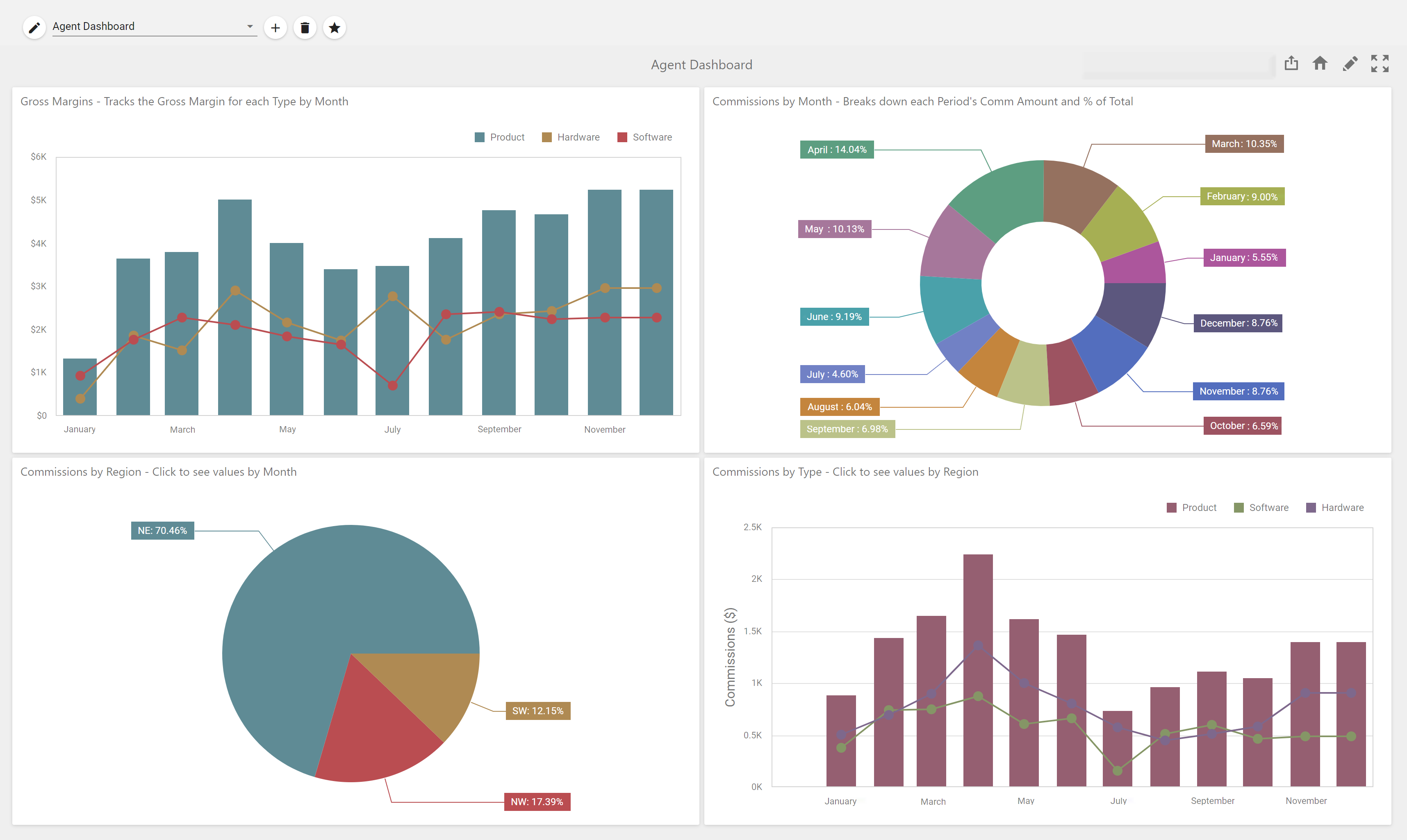Open the Agent Dashboard dropdown arrow
The width and height of the screenshot is (1407, 840).
click(x=250, y=26)
